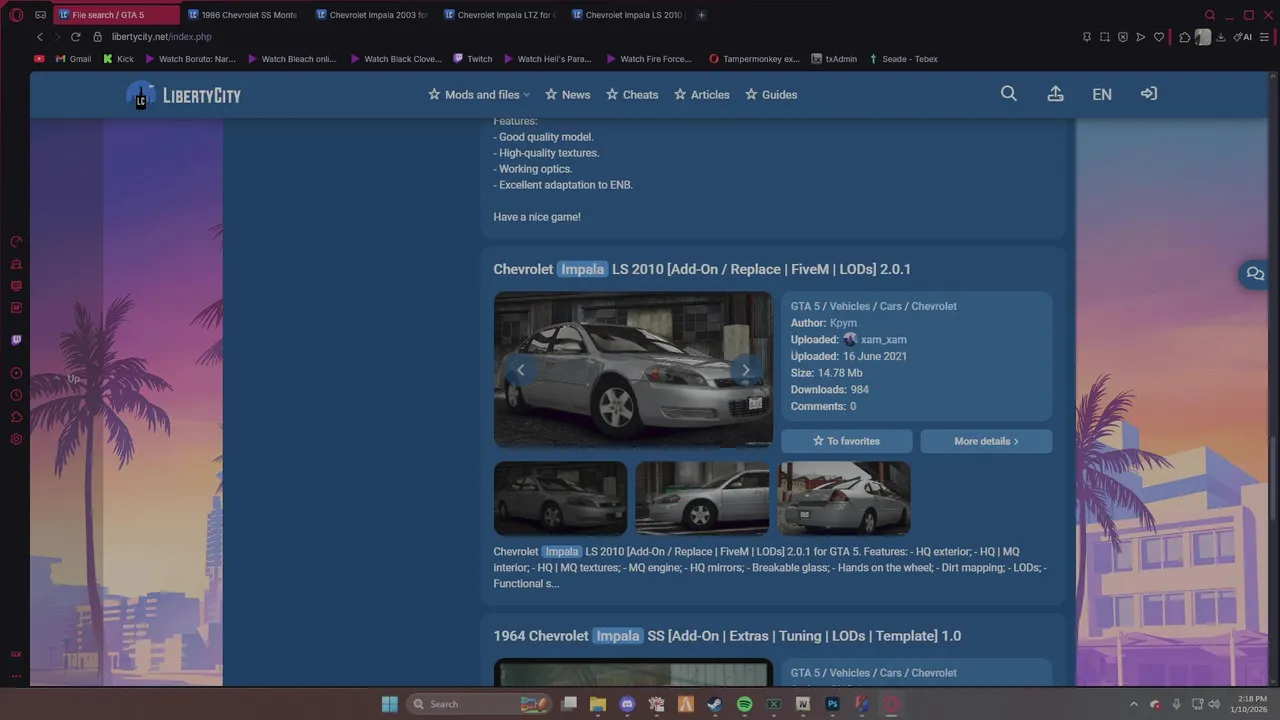Open the Chevrolet Impala LS 2010 title link

702,269
